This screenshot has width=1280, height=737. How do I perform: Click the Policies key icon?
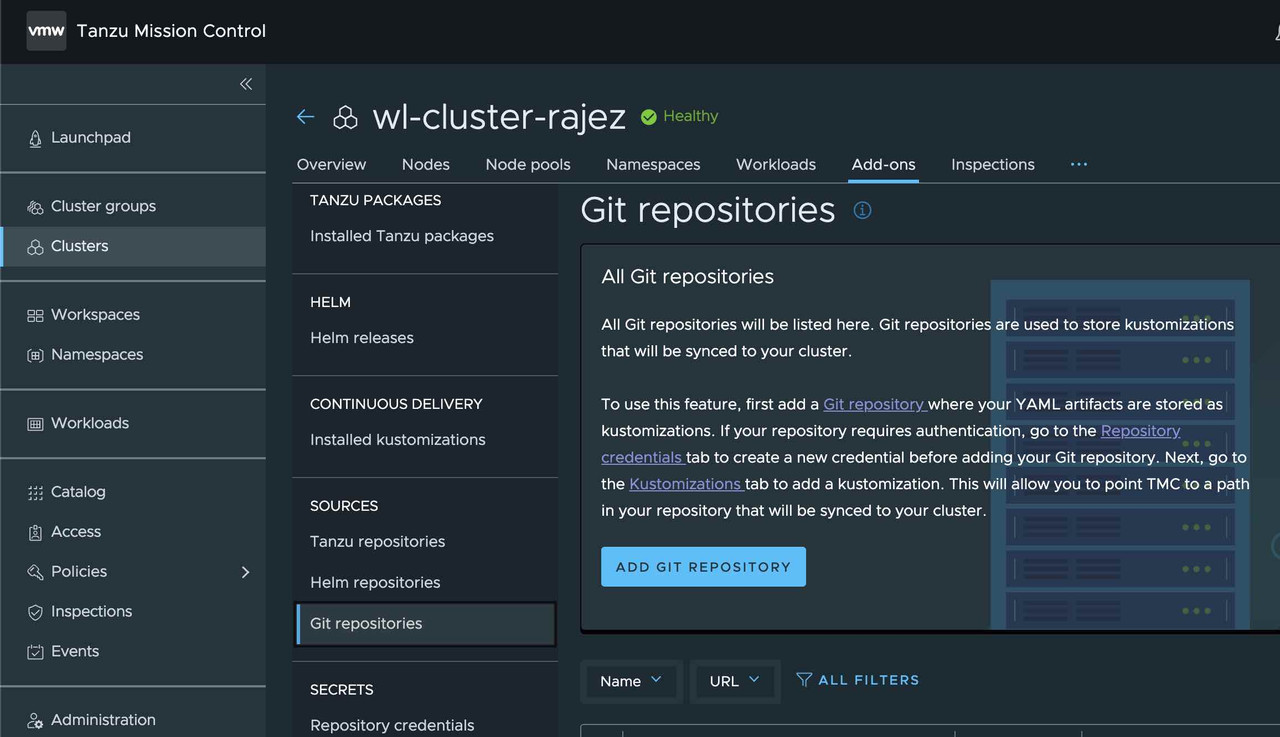pyautogui.click(x=35, y=572)
